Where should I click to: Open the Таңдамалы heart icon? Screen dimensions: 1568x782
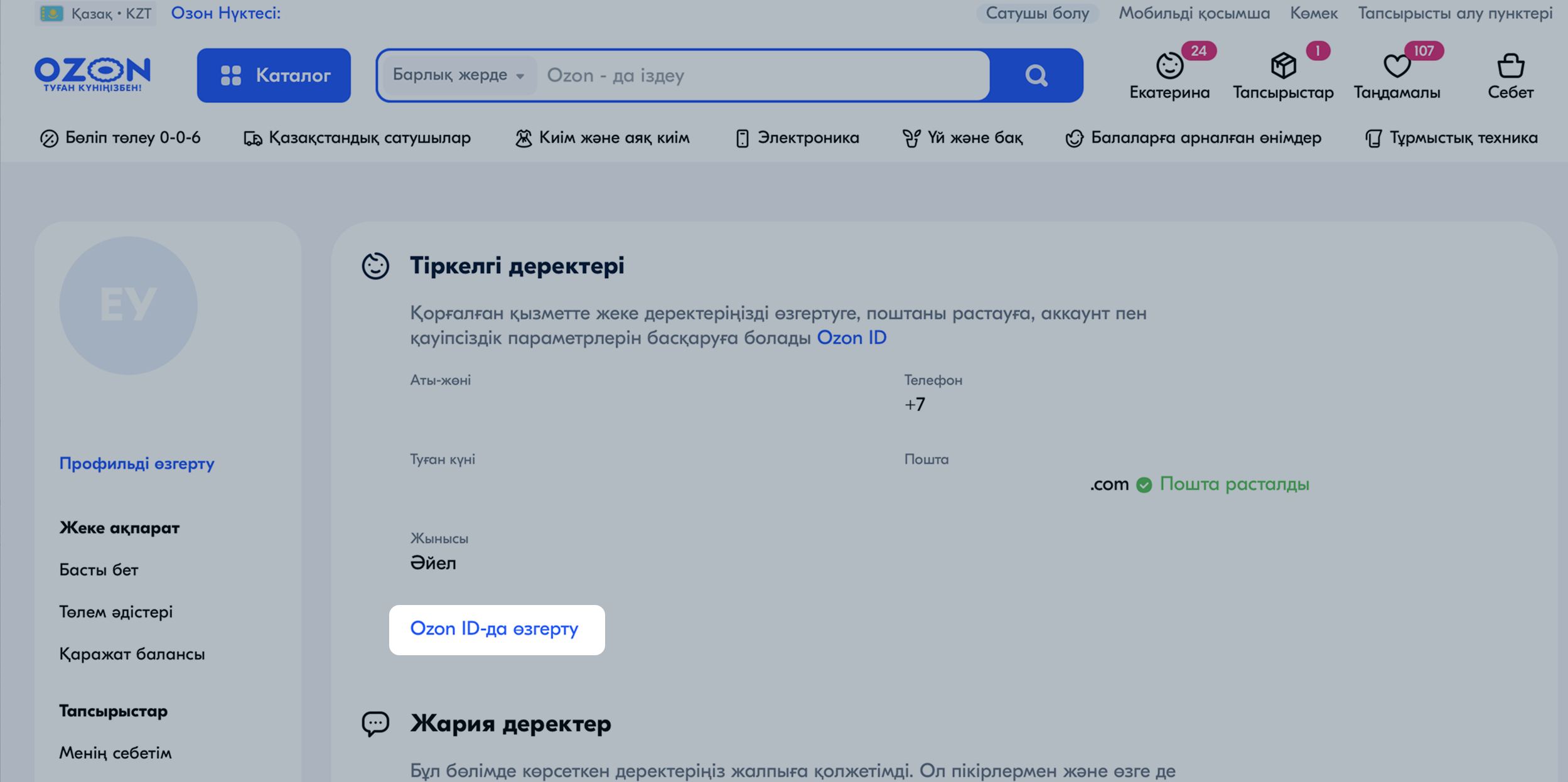pyautogui.click(x=1397, y=65)
